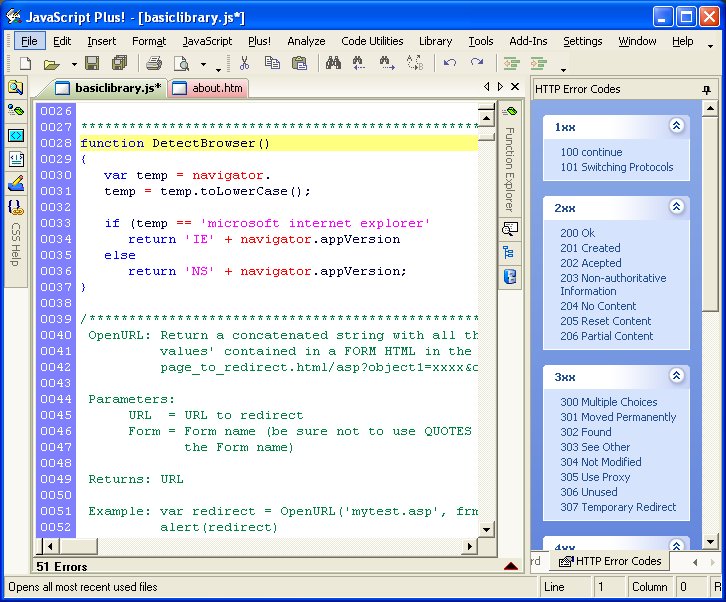Open the Function Explorer vertical tab
This screenshot has height=602, width=726.
(x=509, y=169)
